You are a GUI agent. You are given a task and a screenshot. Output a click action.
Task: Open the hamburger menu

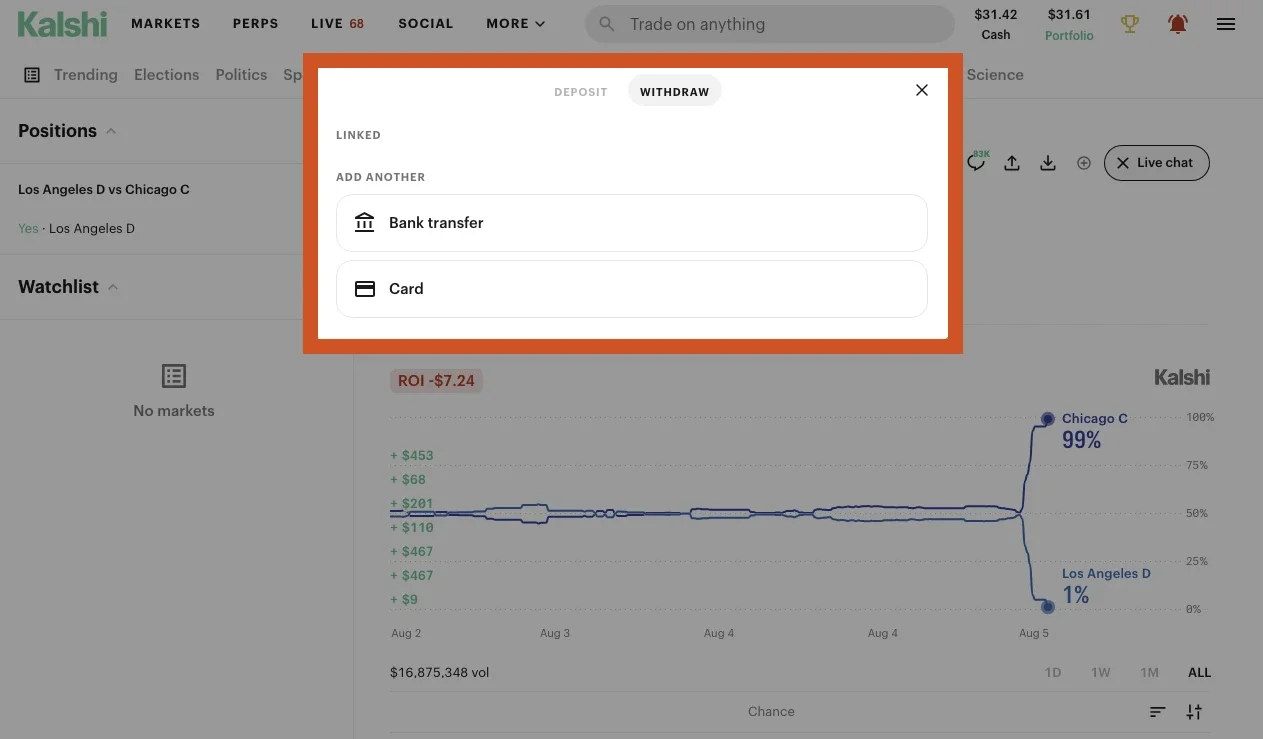pos(1226,24)
